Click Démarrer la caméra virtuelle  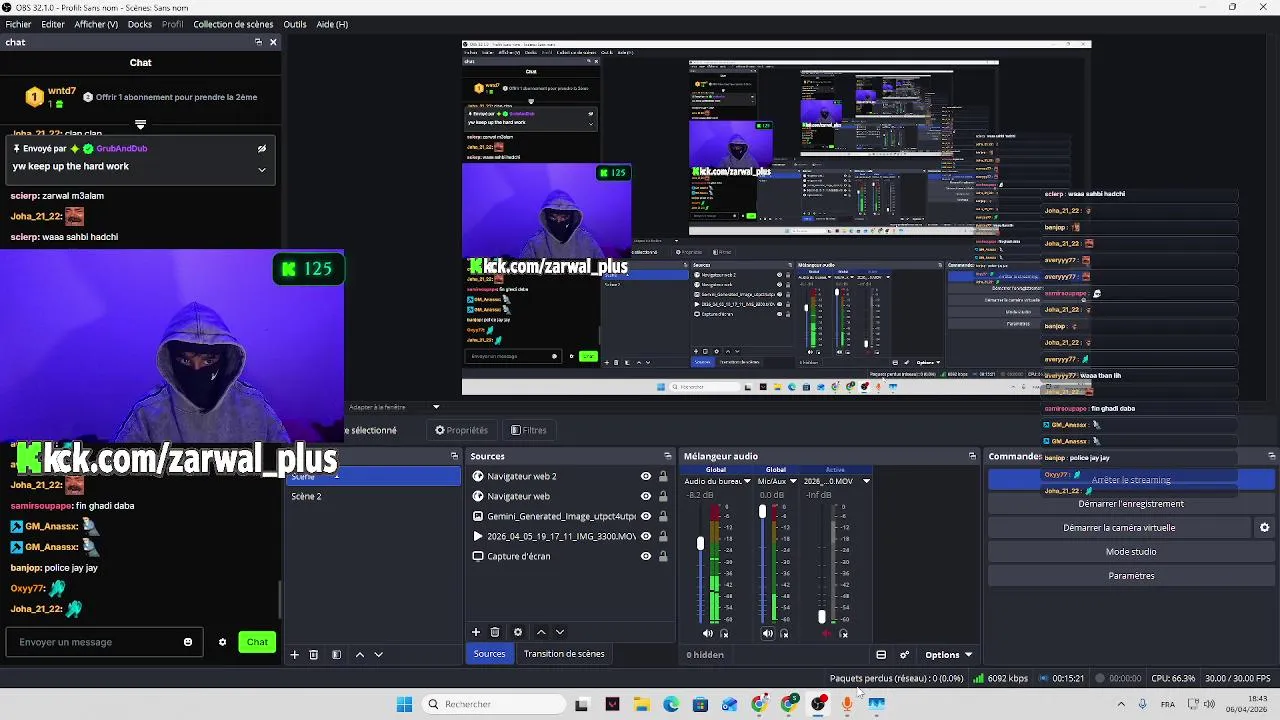[1119, 528]
